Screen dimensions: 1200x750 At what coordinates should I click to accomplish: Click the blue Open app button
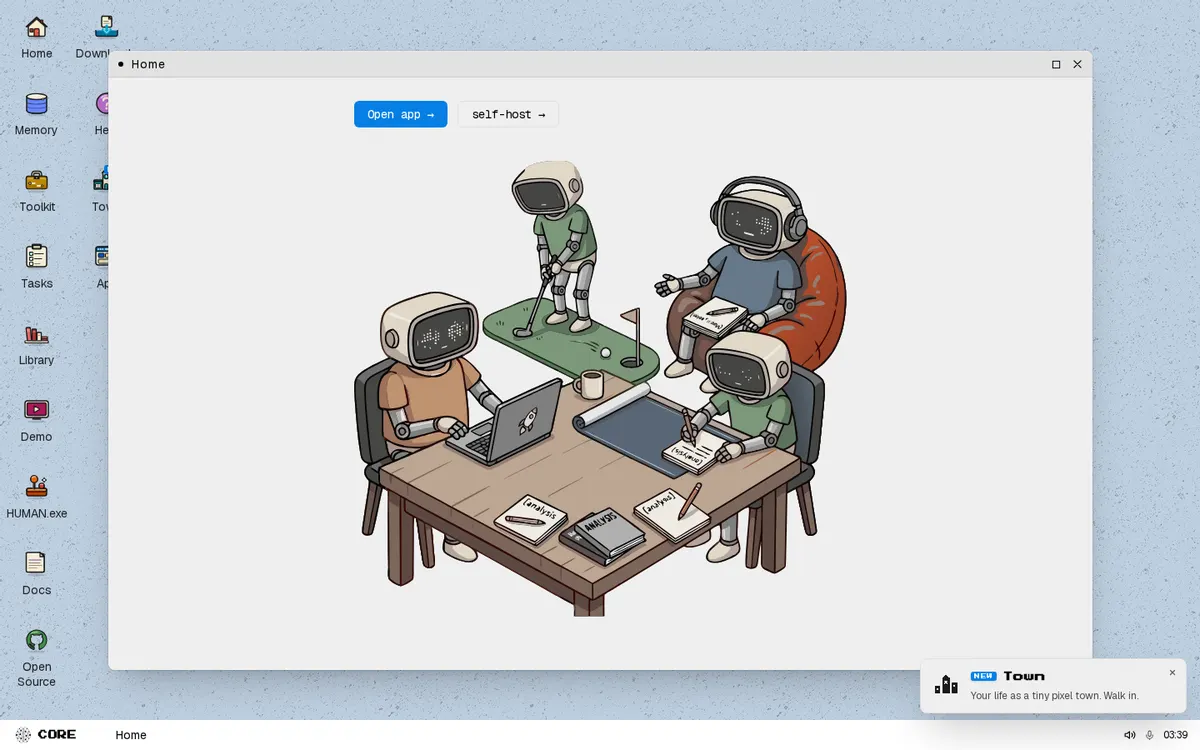click(400, 114)
